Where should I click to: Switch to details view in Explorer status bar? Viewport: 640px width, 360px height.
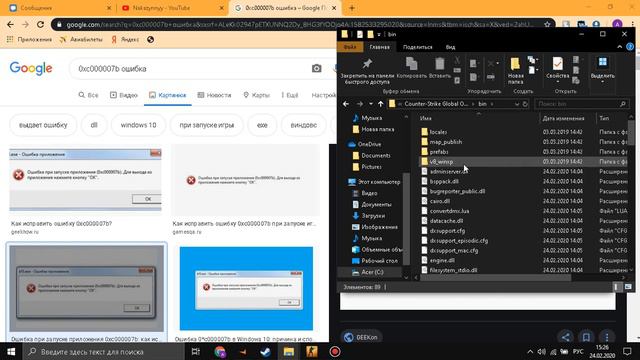(x=617, y=287)
